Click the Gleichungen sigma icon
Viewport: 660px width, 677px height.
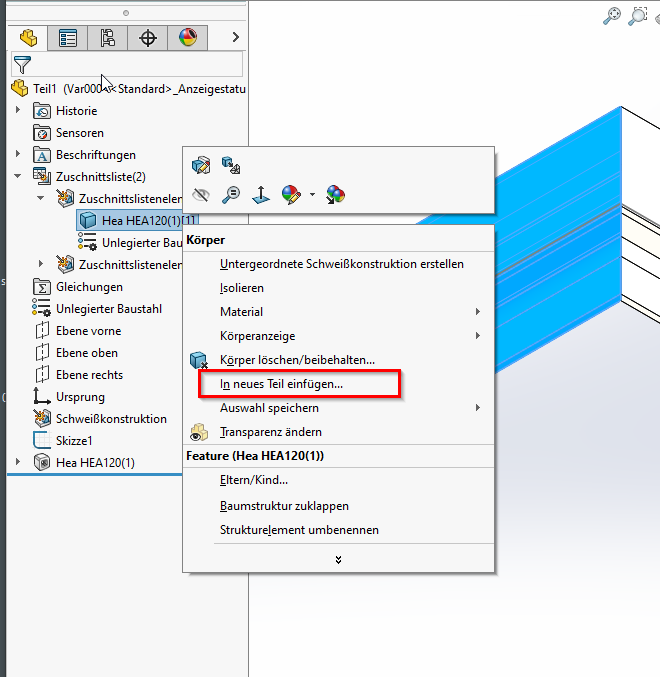(x=42, y=287)
